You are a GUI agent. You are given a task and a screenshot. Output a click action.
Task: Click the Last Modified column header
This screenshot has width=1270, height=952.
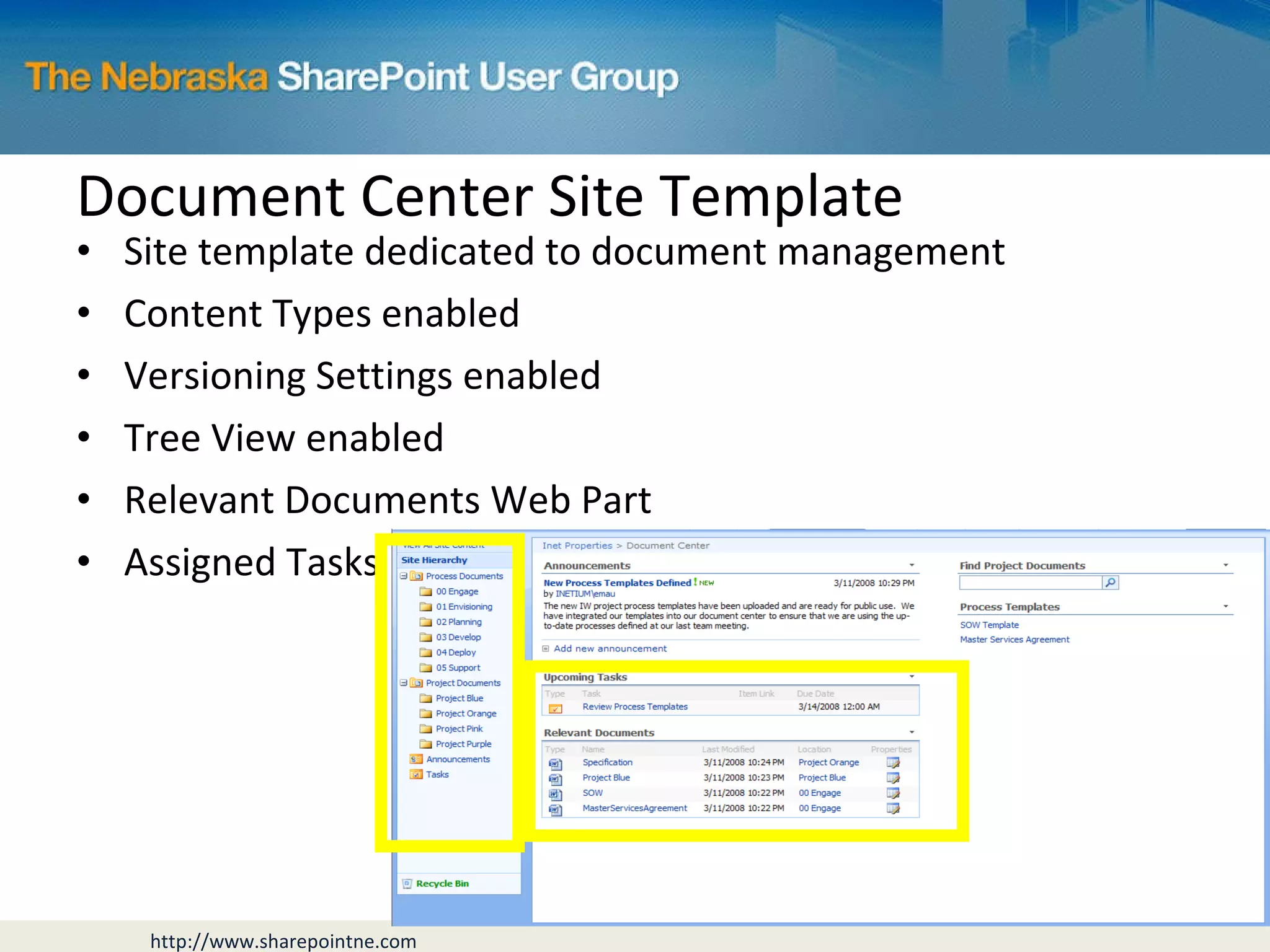click(728, 749)
